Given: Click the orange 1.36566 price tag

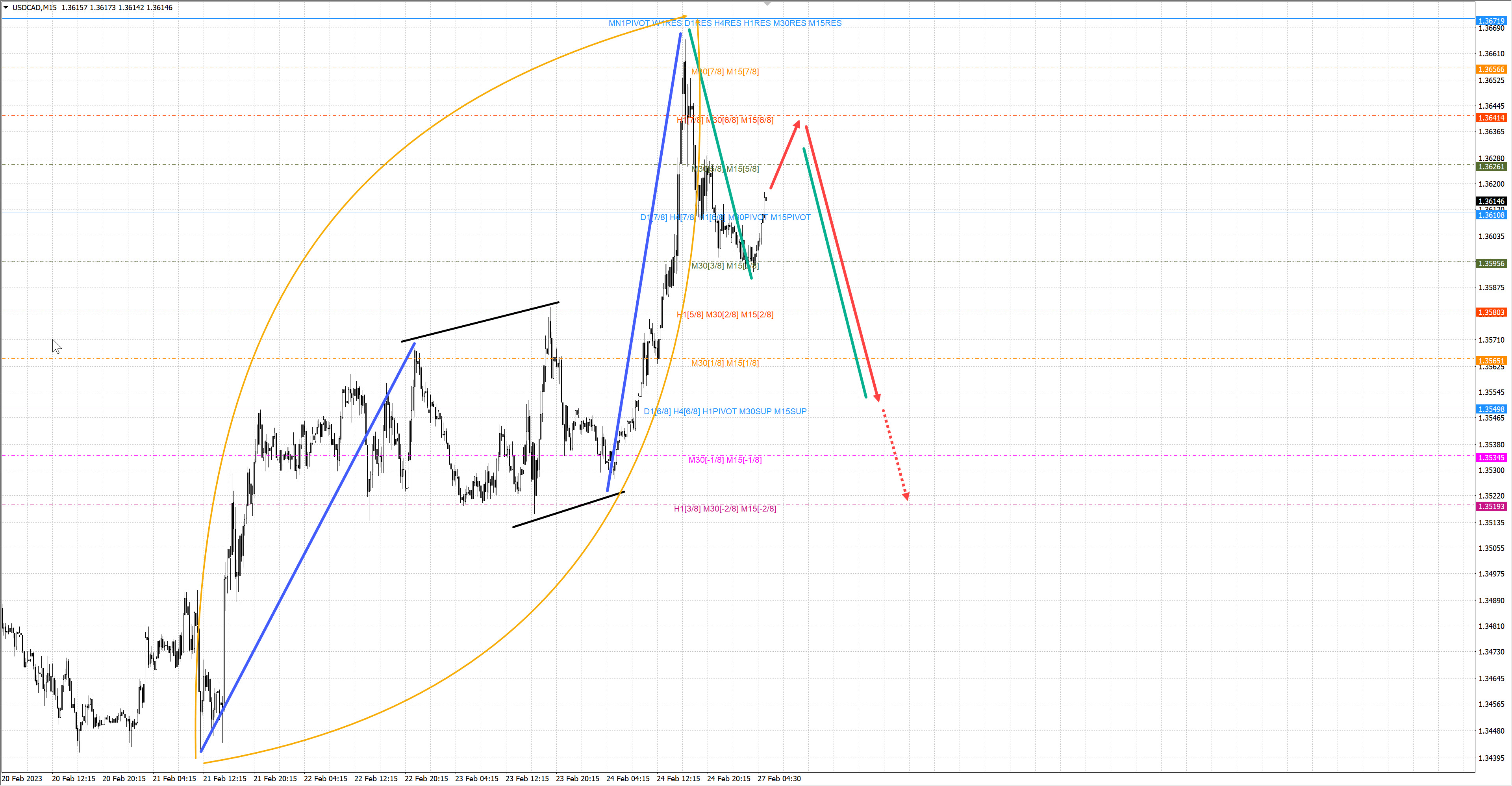Looking at the screenshot, I should point(1491,69).
